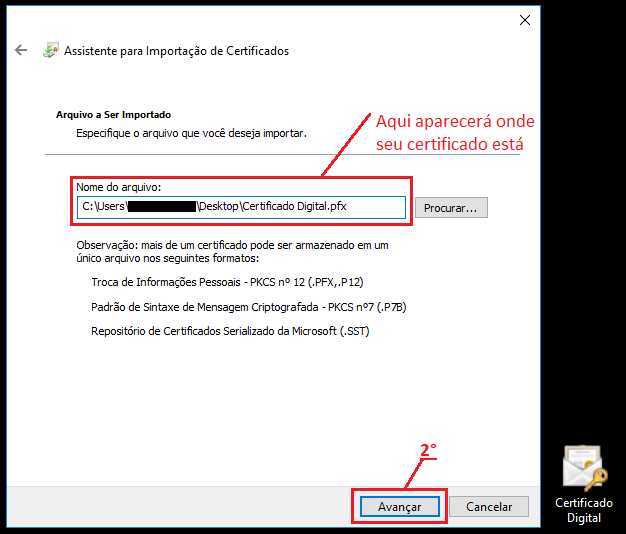Click the Certificado Digital label under the desktop icon
Viewport: 626px width, 534px height.
pos(584,510)
